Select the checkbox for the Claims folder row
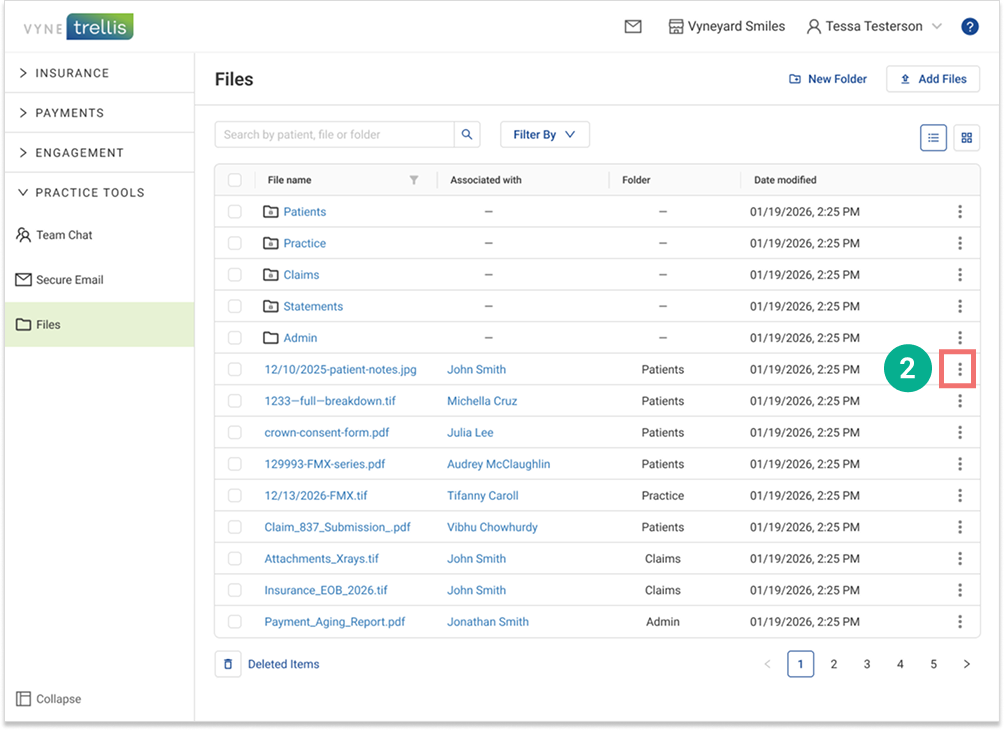 235,275
